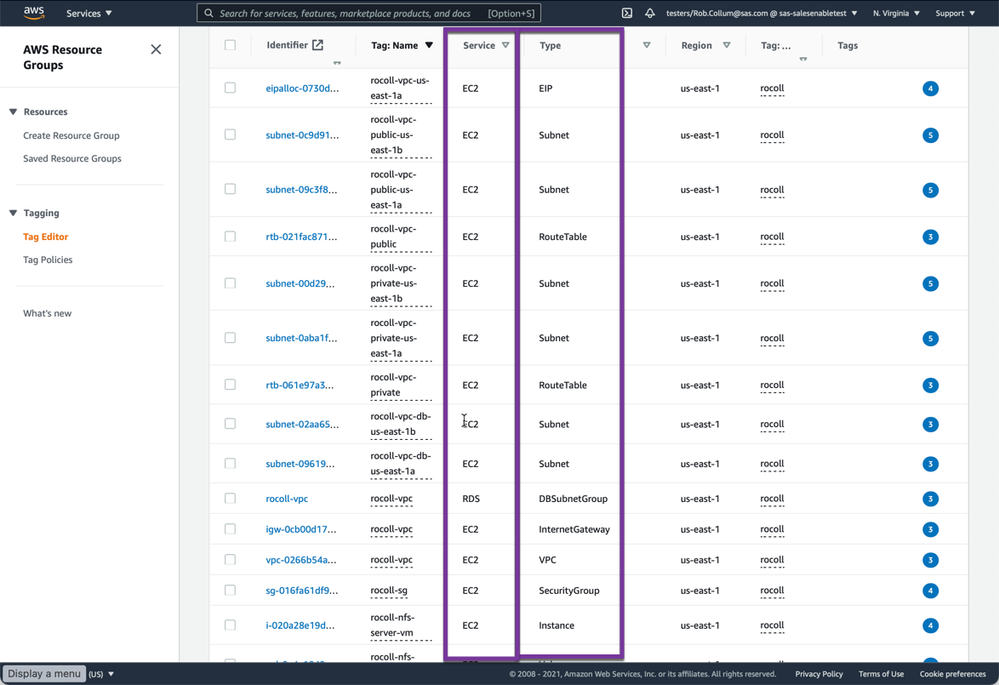The image size is (999, 685).
Task: Collapse the Resources section
Action: 13,112
